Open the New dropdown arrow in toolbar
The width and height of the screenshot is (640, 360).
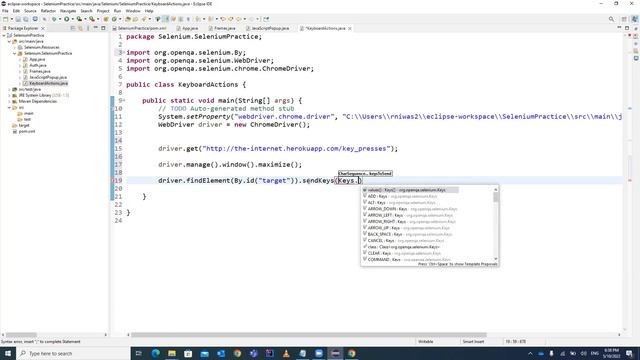coord(11,19)
